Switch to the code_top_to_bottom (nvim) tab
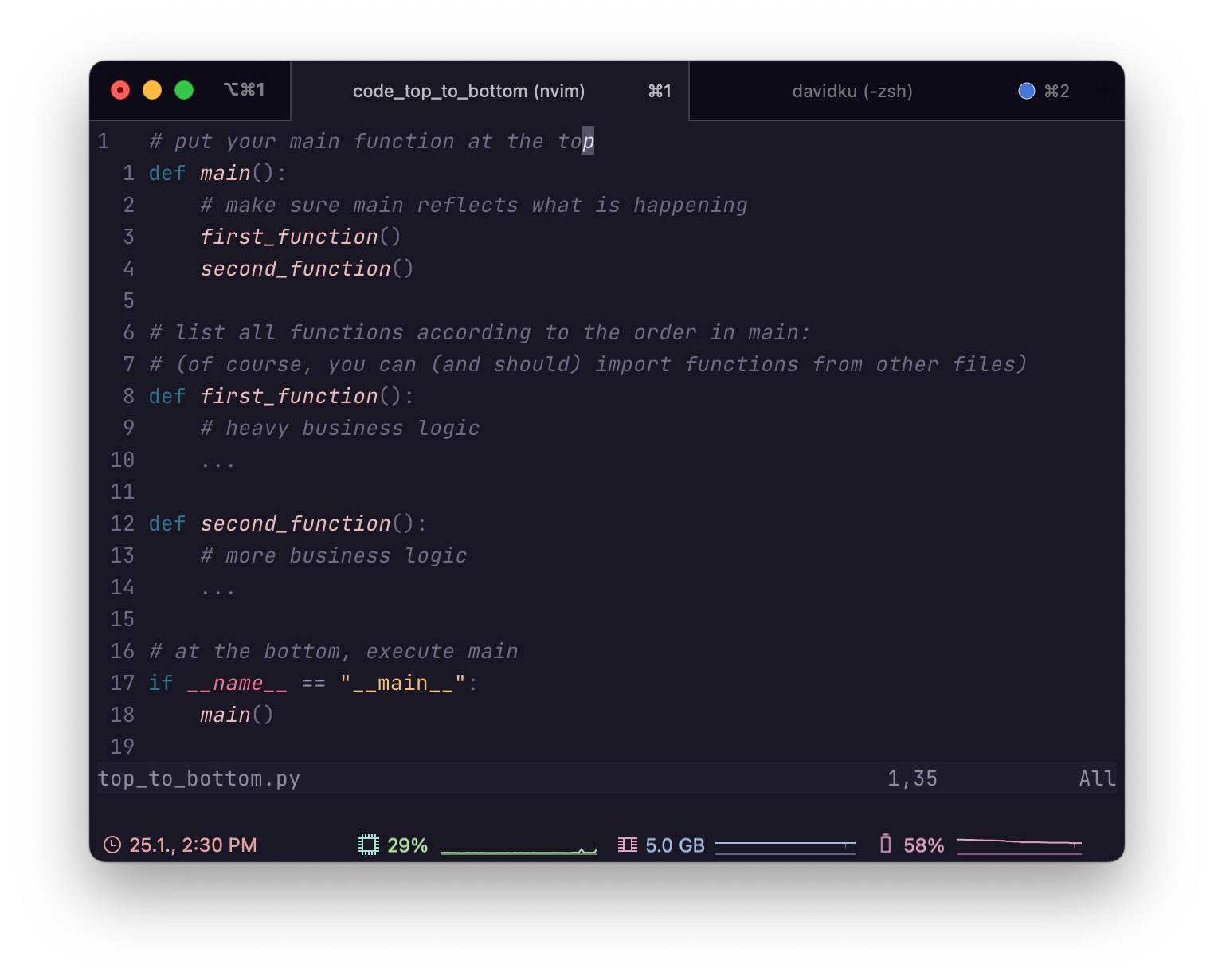The height and width of the screenshot is (980, 1214). (x=489, y=91)
